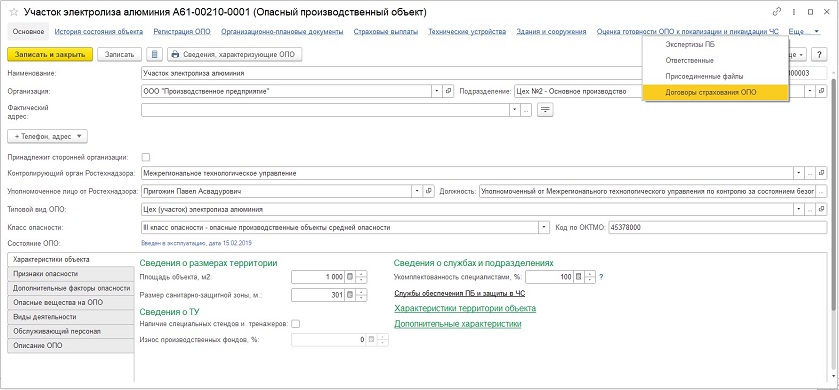Open calculator for Размер санитарно-защитной зоны
839x390 pixels.
(350, 295)
